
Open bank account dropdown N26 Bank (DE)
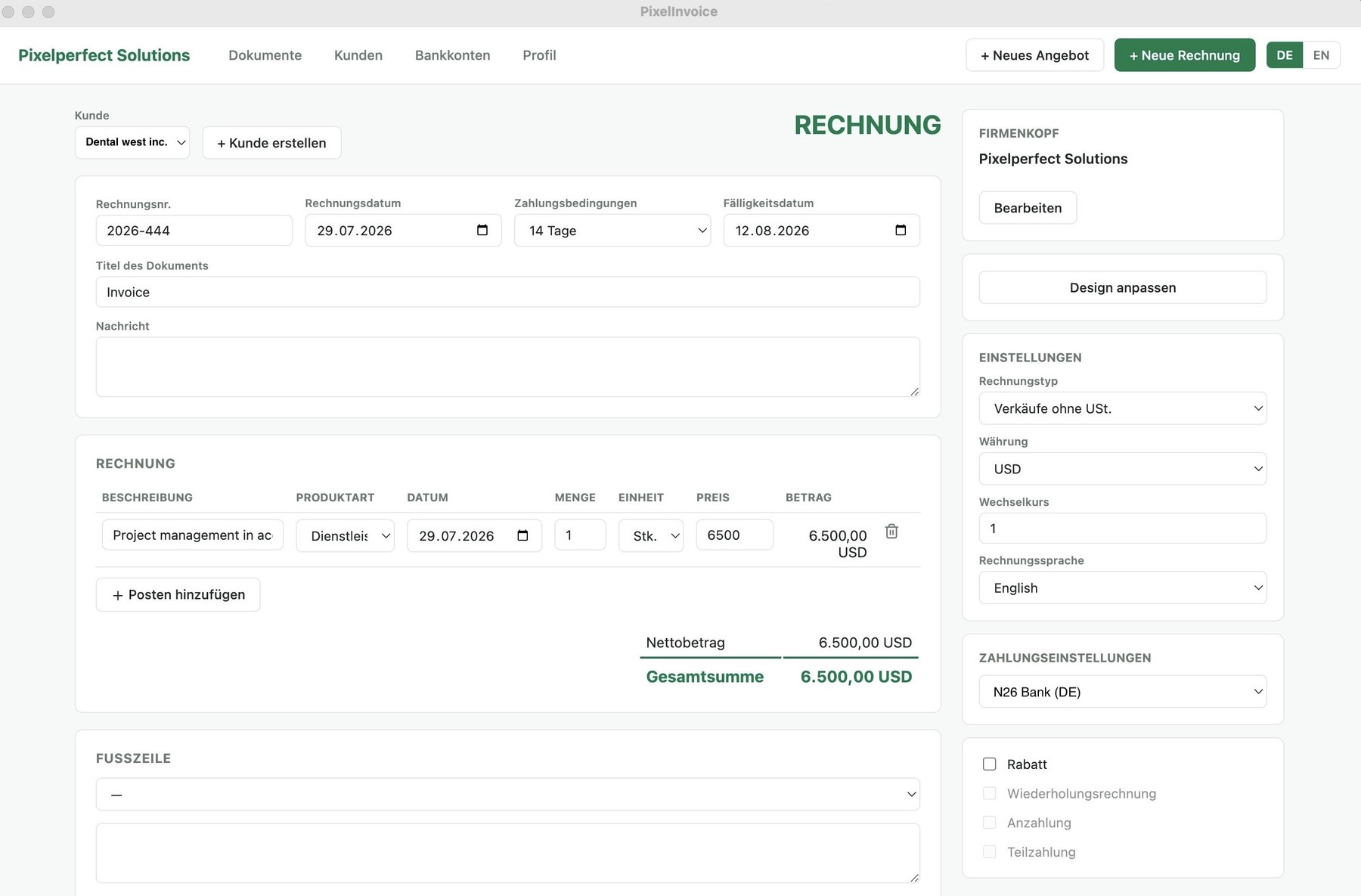coord(1123,692)
